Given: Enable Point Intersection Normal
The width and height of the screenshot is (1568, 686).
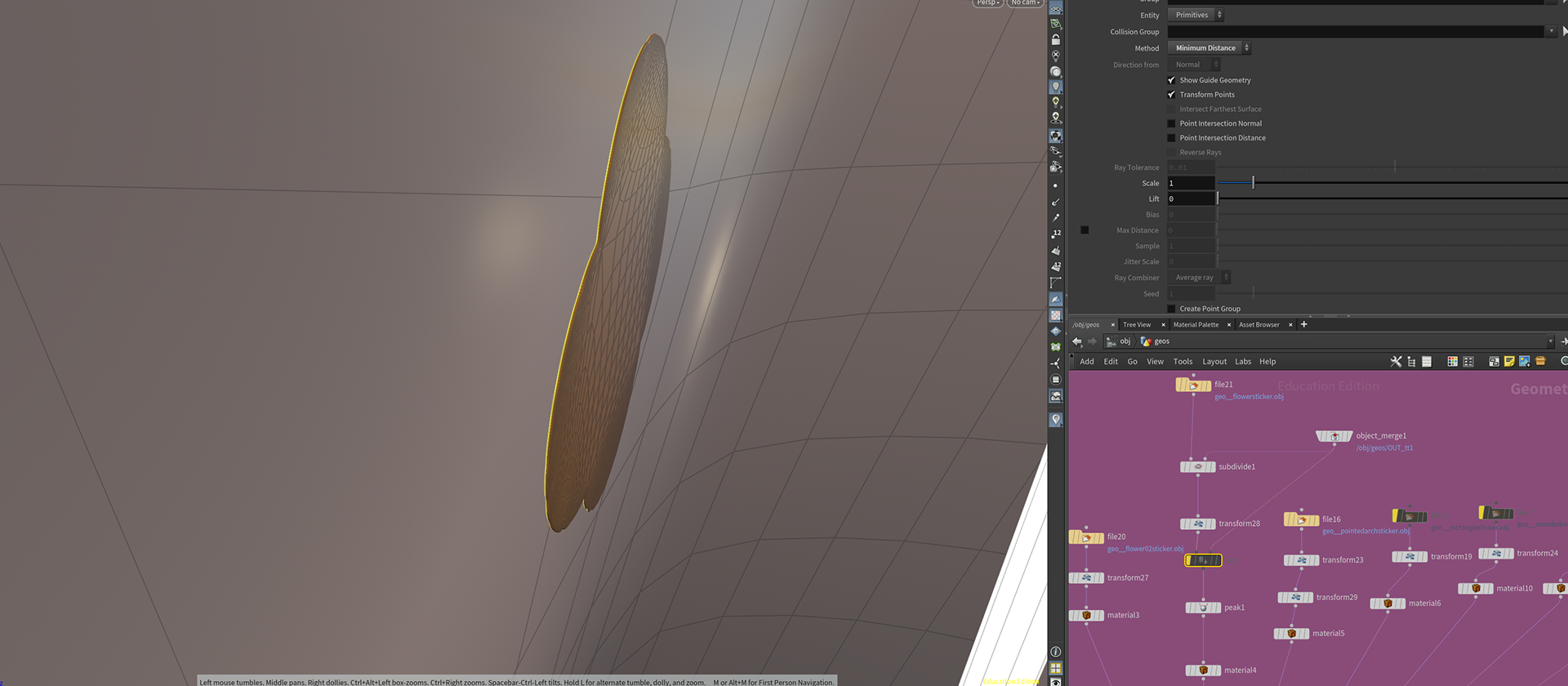Looking at the screenshot, I should click(1171, 124).
